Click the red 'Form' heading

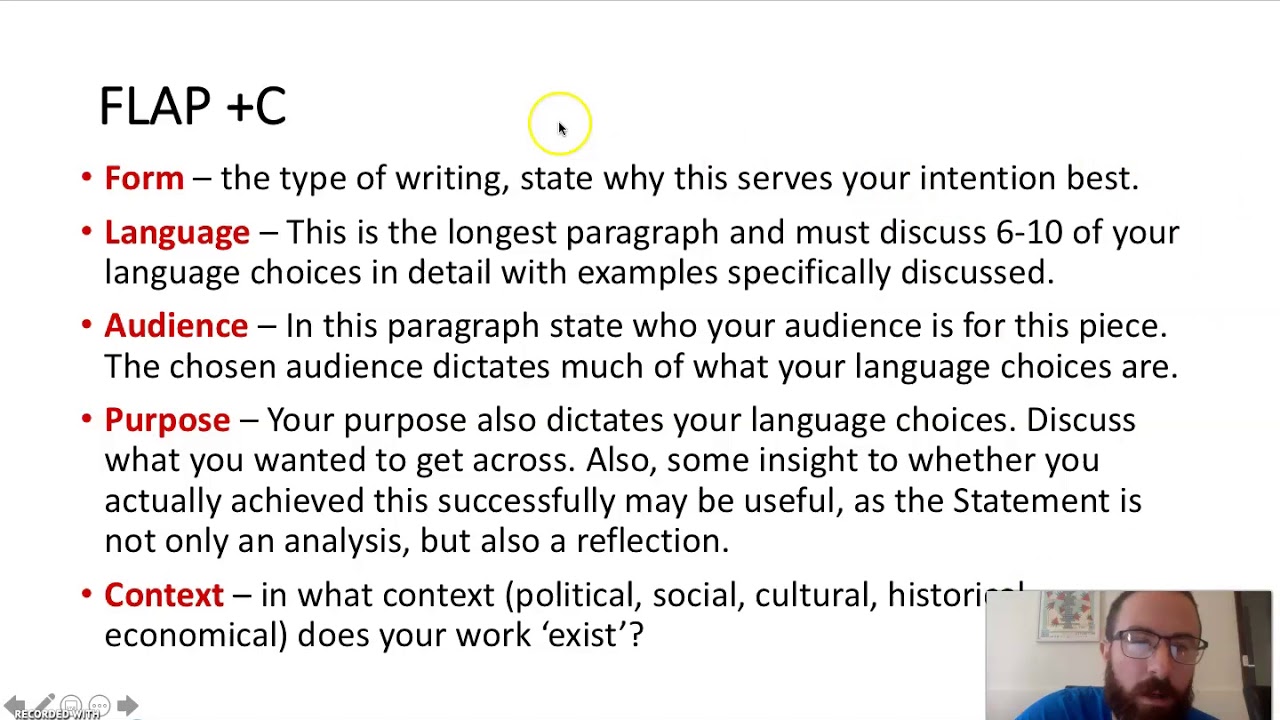coord(144,178)
